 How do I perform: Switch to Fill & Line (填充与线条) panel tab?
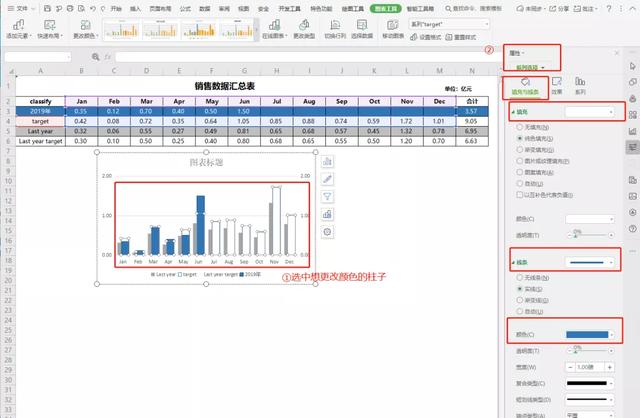point(525,87)
